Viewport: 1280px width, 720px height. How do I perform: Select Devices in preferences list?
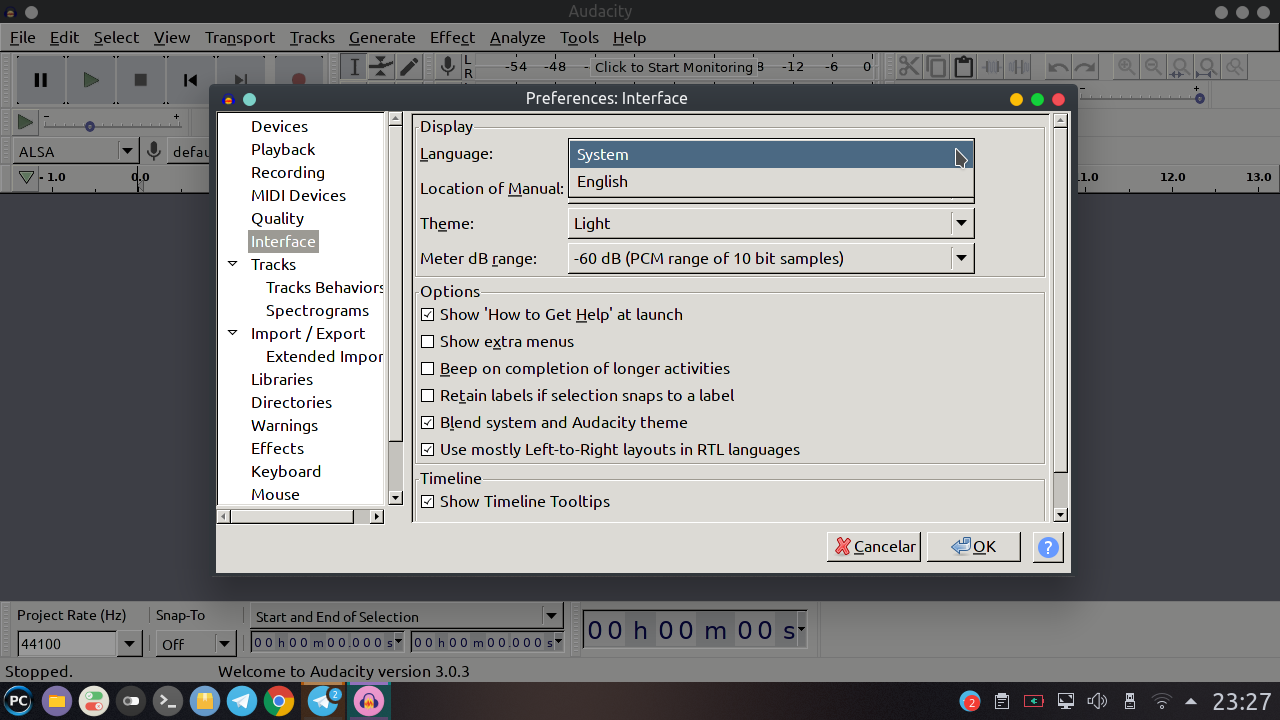[x=279, y=127]
